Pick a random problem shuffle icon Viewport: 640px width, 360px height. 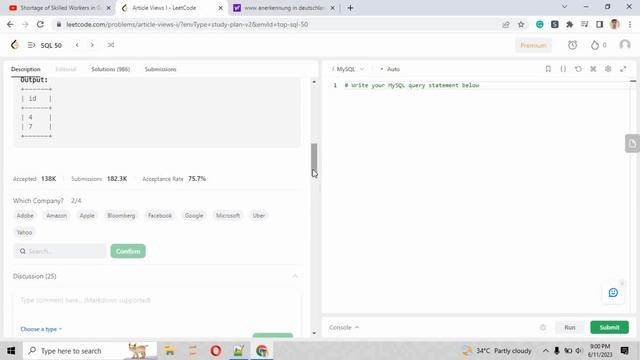[111, 45]
